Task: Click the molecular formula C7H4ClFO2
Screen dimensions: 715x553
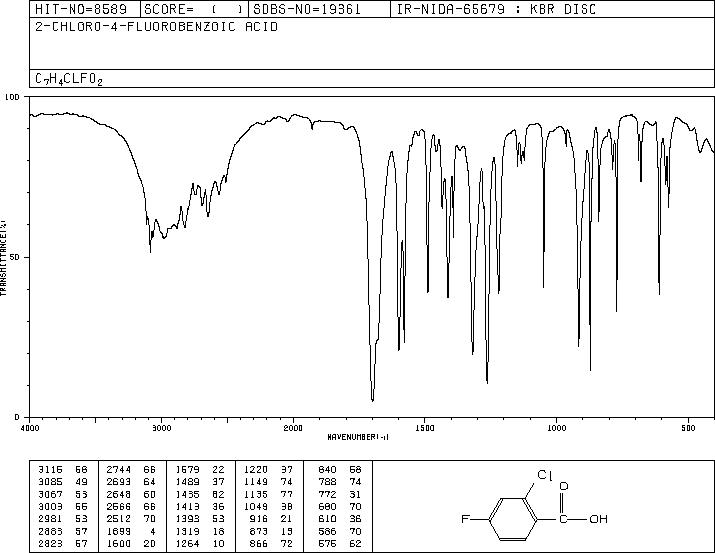Action: coord(69,79)
